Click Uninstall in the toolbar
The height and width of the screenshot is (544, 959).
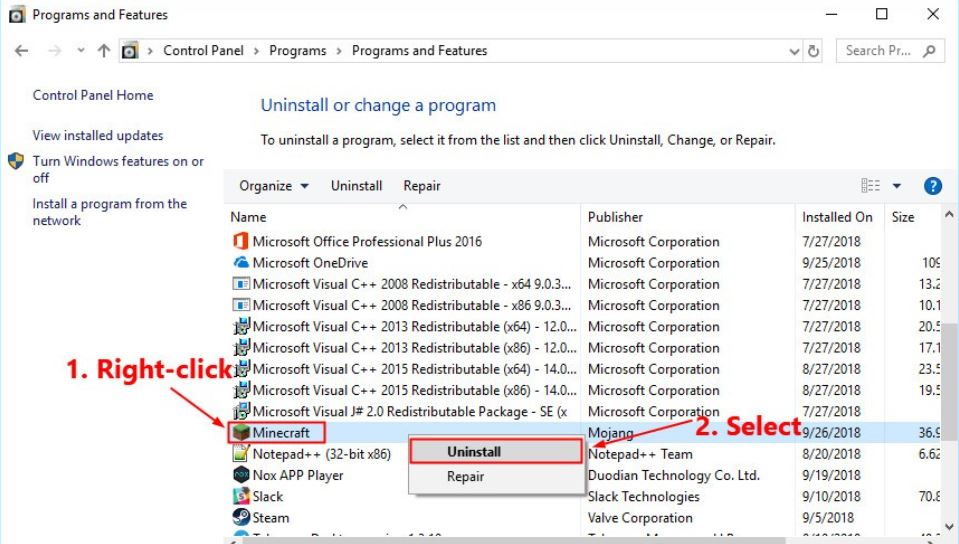coord(357,185)
